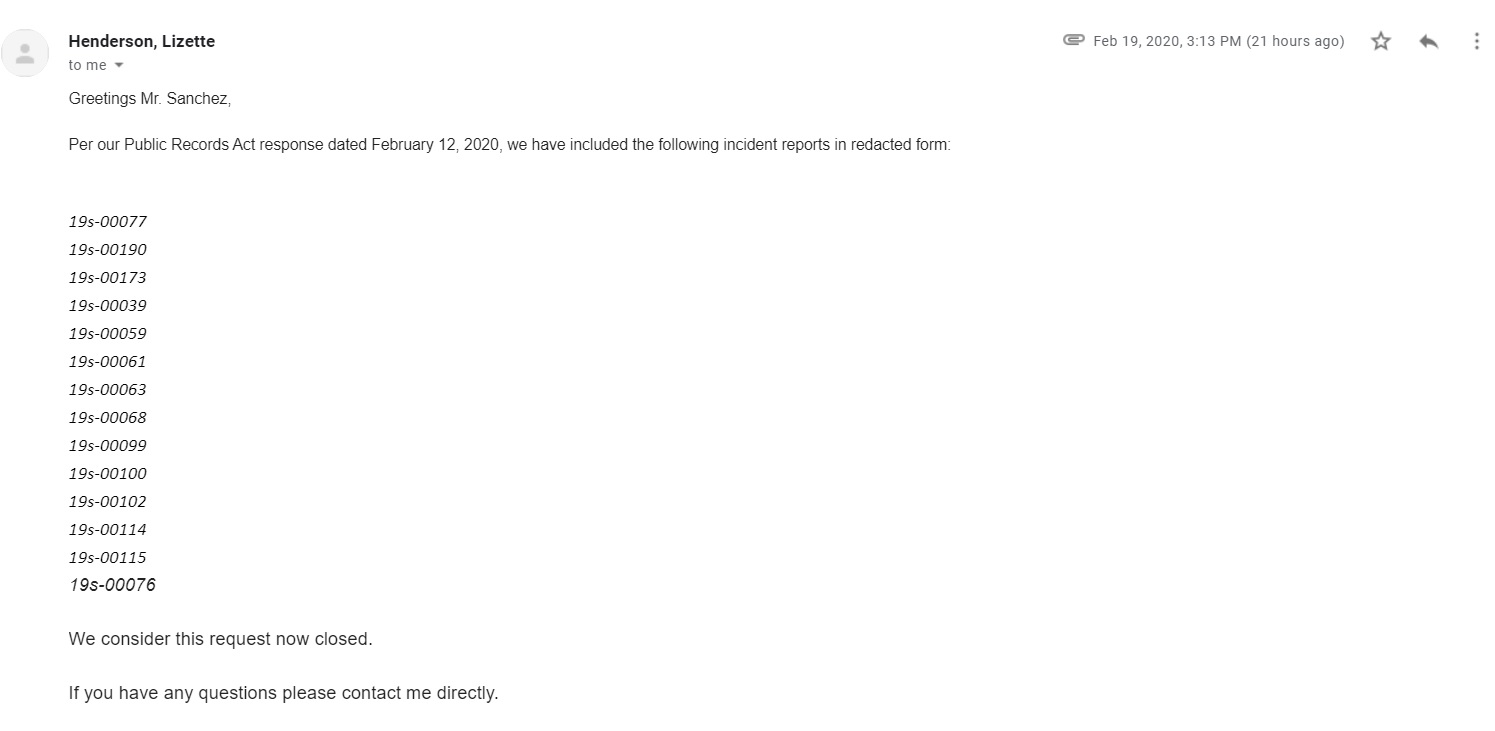The height and width of the screenshot is (731, 1495).
Task: Click incident entry 19s-00099
Action: pos(108,446)
